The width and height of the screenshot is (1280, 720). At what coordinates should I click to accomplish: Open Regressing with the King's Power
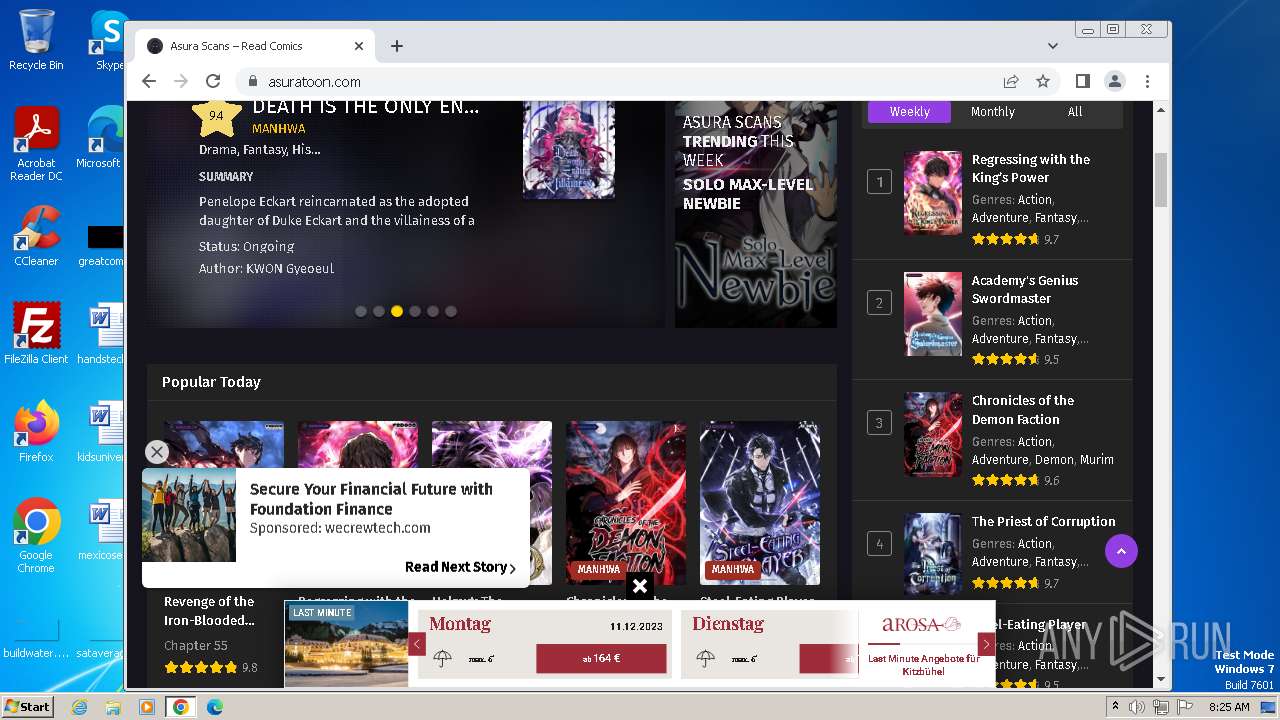[x=1031, y=168]
